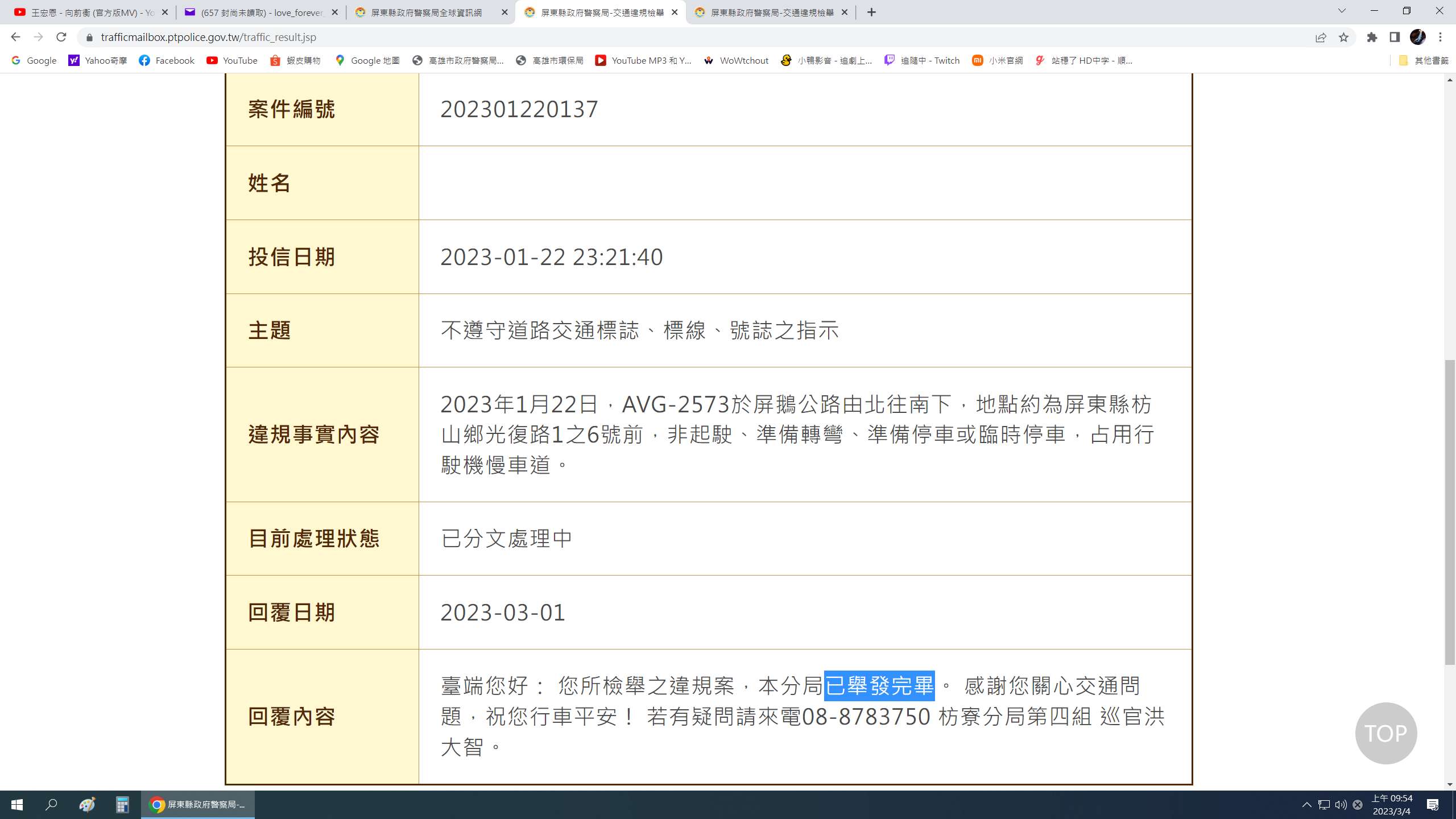Open the 追隨中 - Twitch bookmark

pos(922,60)
